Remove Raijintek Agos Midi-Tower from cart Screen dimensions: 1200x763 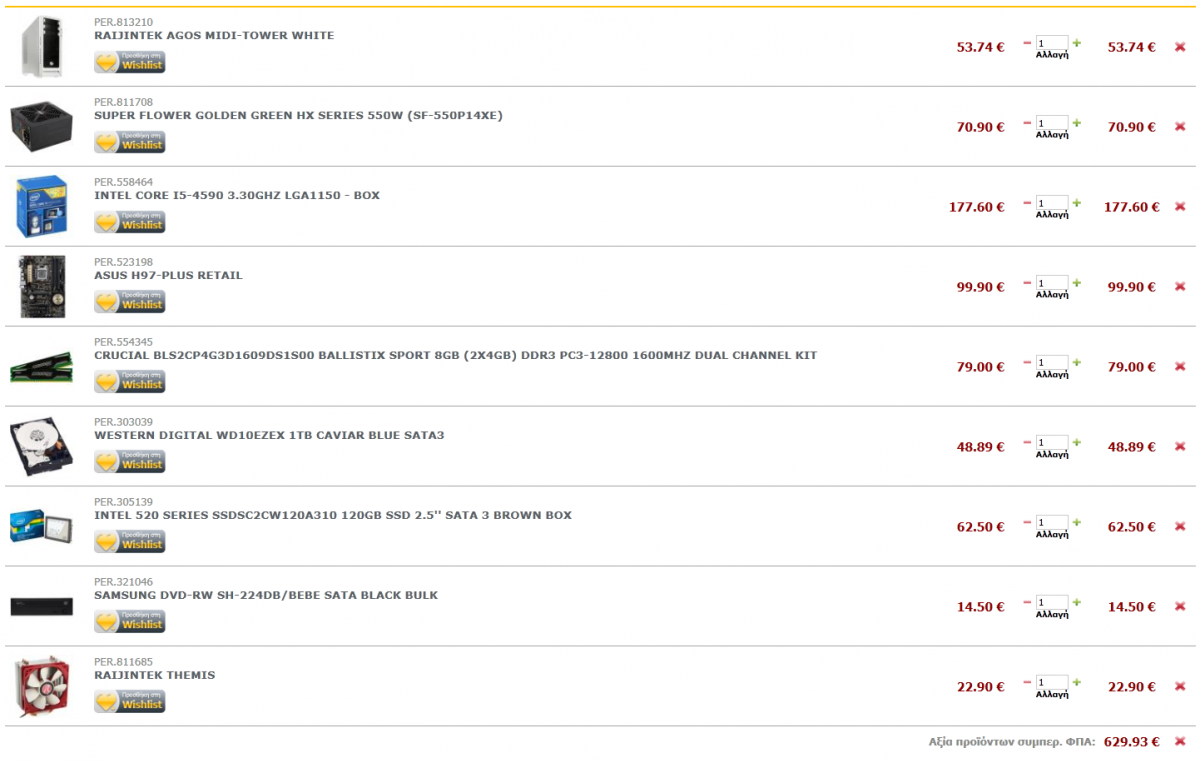point(1180,47)
